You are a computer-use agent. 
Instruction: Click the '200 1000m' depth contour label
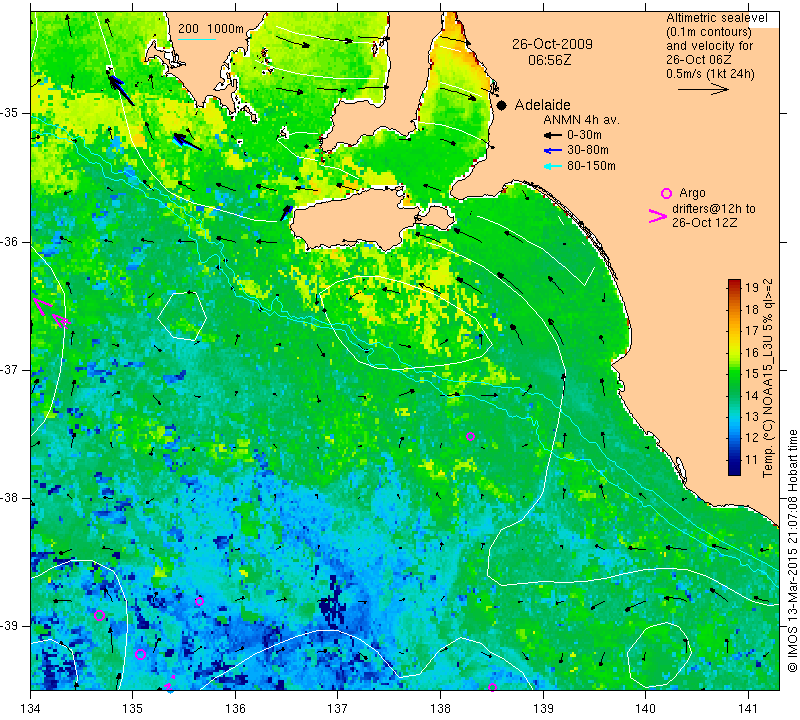pyautogui.click(x=211, y=29)
